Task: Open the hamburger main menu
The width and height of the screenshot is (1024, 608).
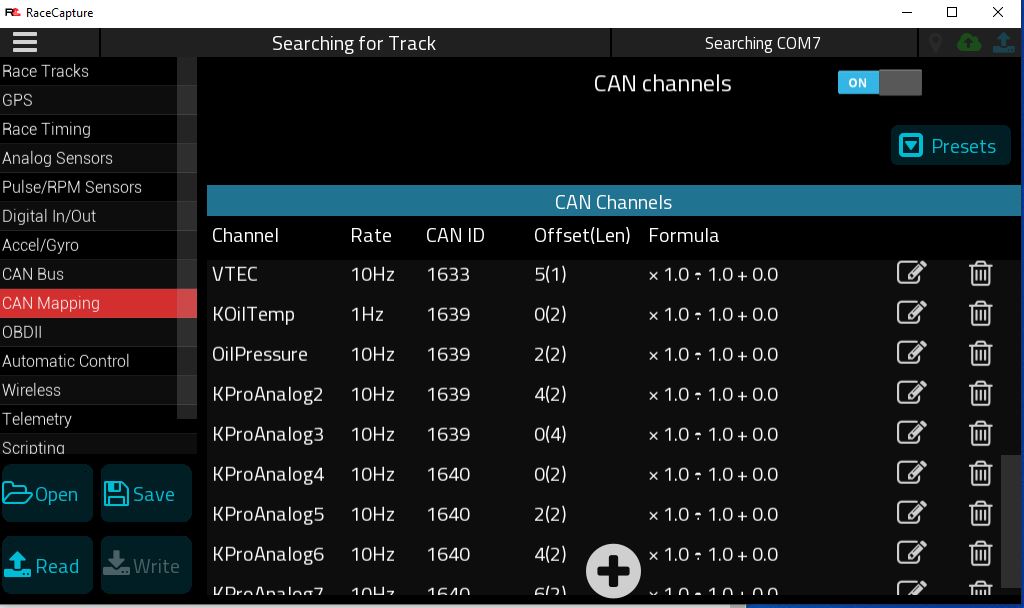Action: (25, 42)
